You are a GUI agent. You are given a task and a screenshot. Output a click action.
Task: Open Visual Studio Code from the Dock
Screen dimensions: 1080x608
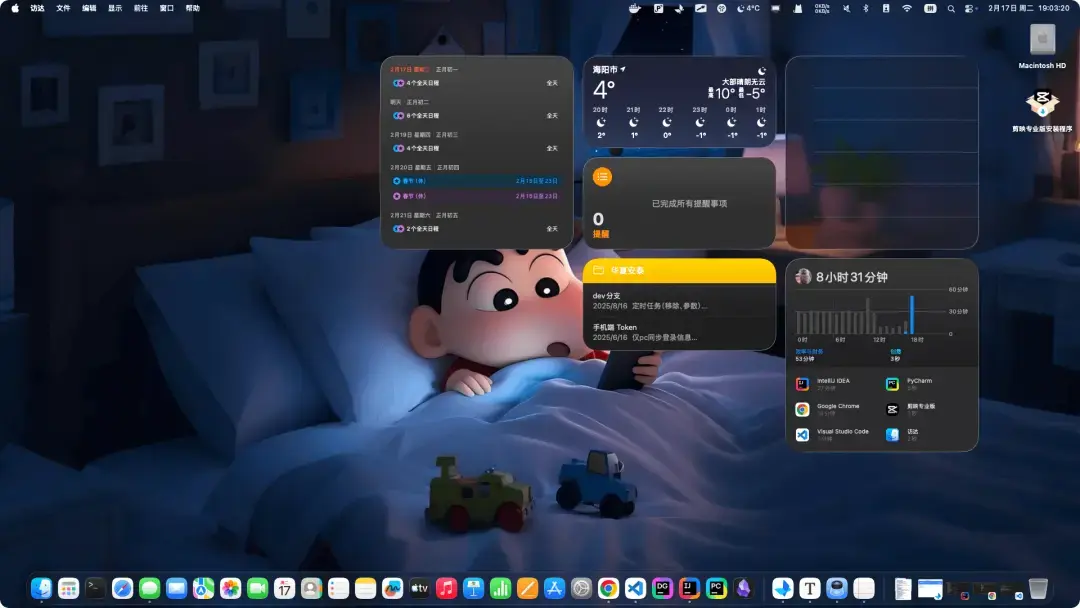coord(634,587)
